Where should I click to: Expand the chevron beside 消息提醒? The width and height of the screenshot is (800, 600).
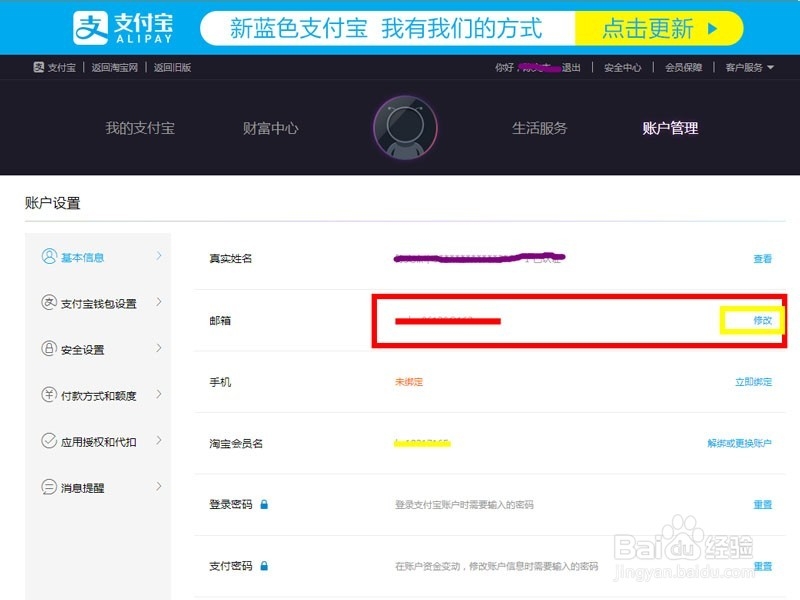click(159, 486)
